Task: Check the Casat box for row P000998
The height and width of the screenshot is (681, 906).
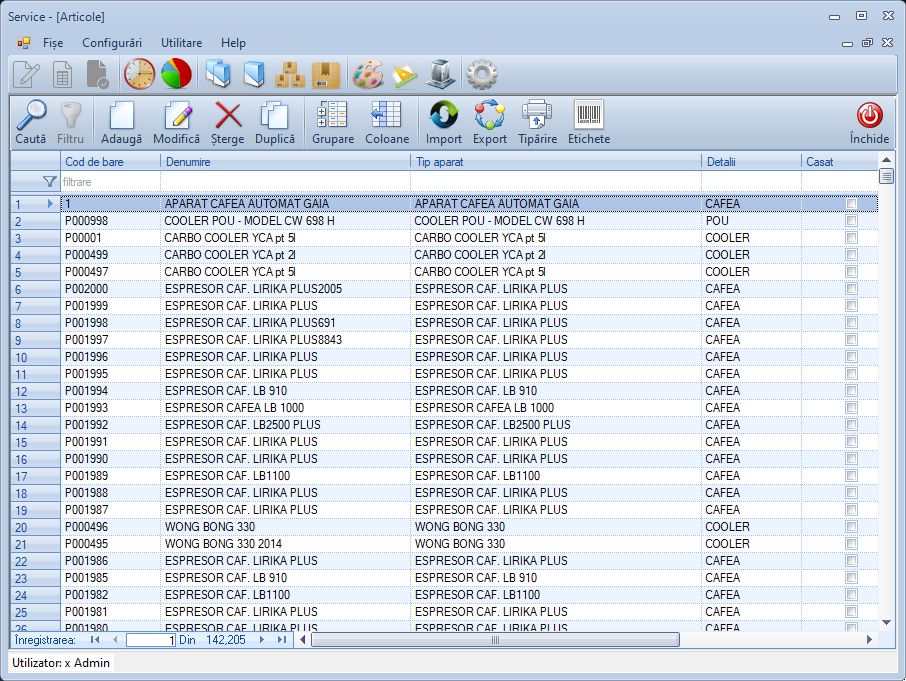Action: [x=851, y=221]
